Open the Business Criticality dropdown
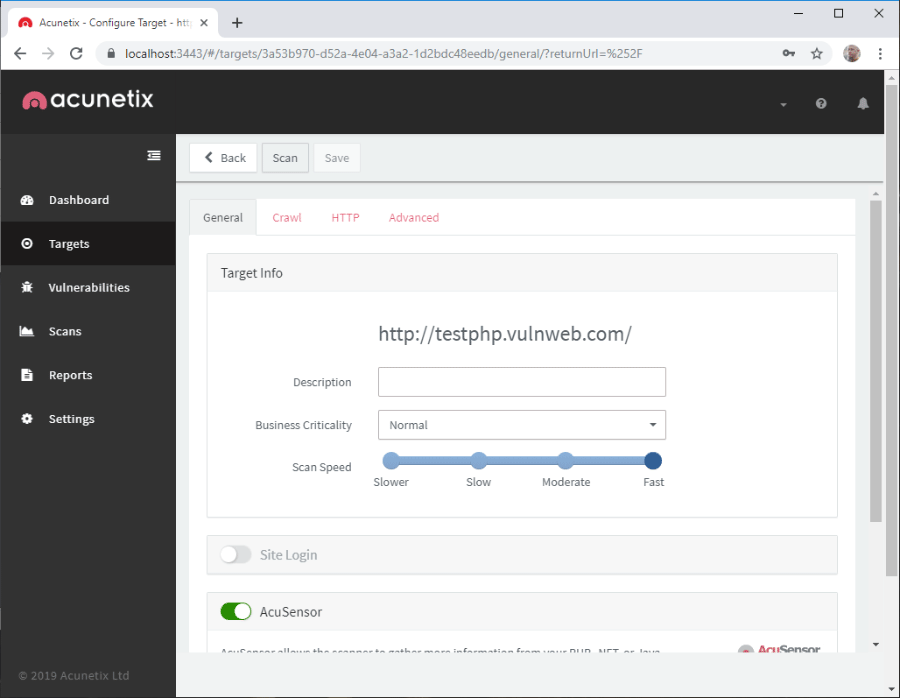 [x=522, y=425]
